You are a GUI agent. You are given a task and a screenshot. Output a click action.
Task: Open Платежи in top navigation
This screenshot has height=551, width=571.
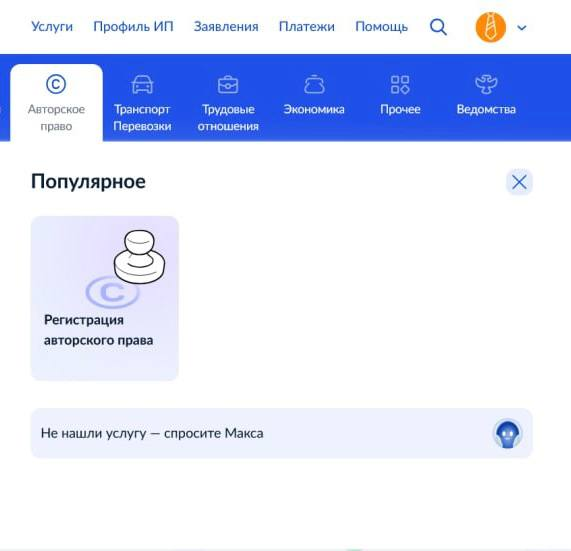coord(307,27)
